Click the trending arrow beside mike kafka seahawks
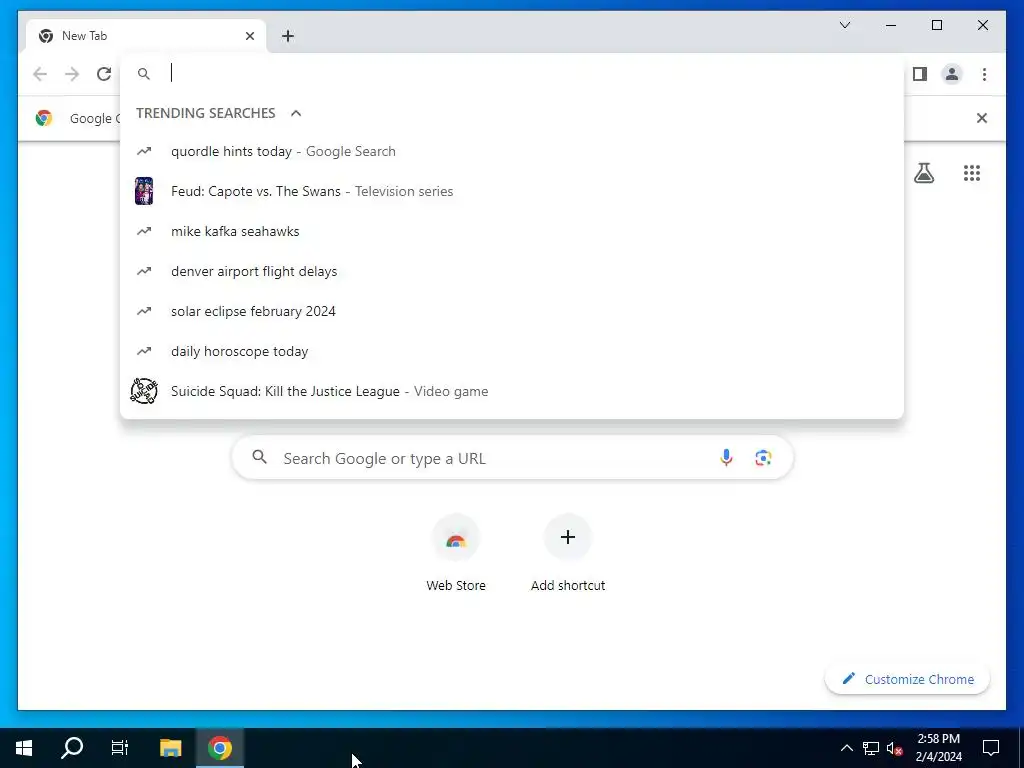1024x768 pixels. [144, 231]
